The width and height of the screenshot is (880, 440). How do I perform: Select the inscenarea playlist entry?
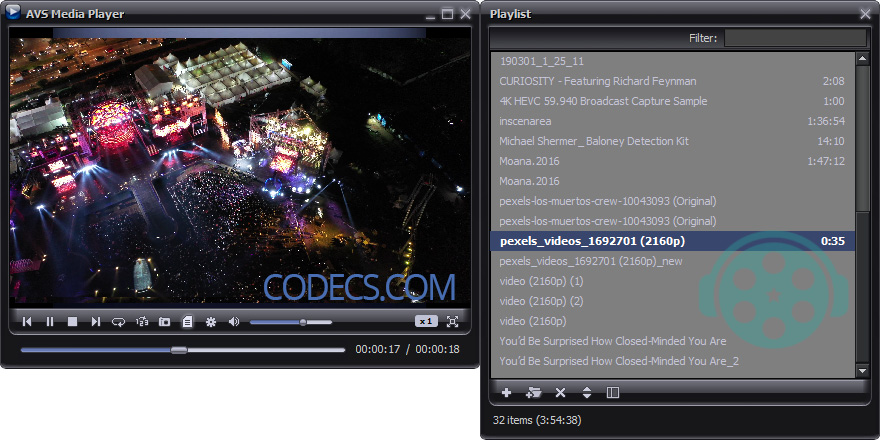pyautogui.click(x=672, y=121)
